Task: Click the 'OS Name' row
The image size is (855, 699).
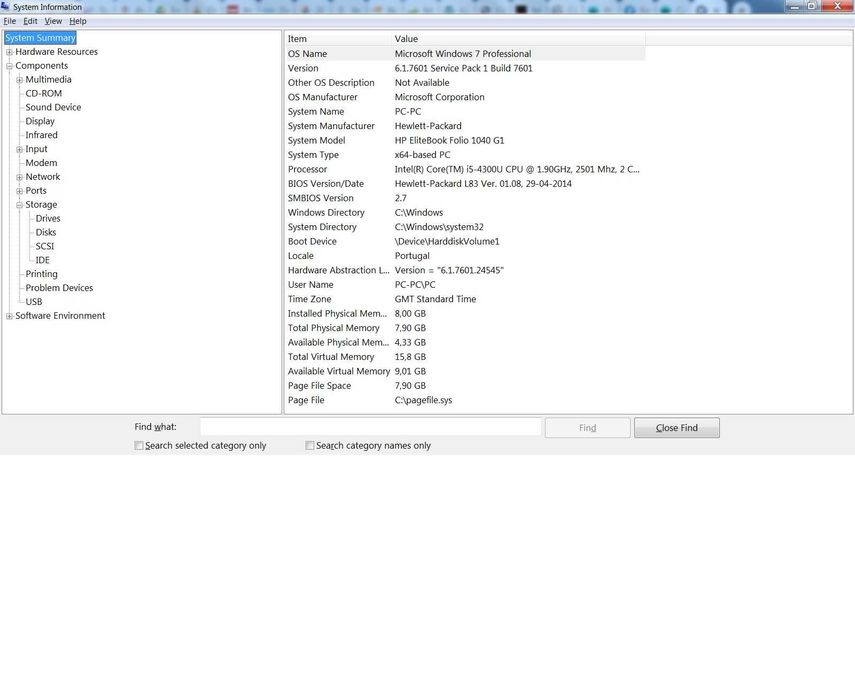Action: click(x=465, y=54)
